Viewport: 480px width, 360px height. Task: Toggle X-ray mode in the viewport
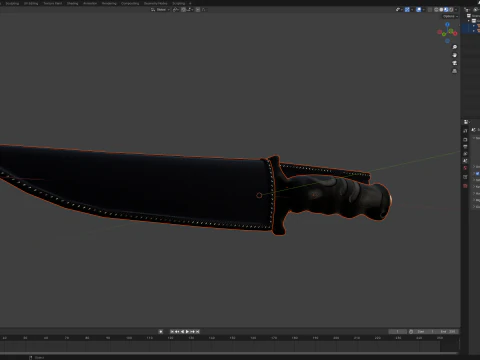(x=430, y=10)
